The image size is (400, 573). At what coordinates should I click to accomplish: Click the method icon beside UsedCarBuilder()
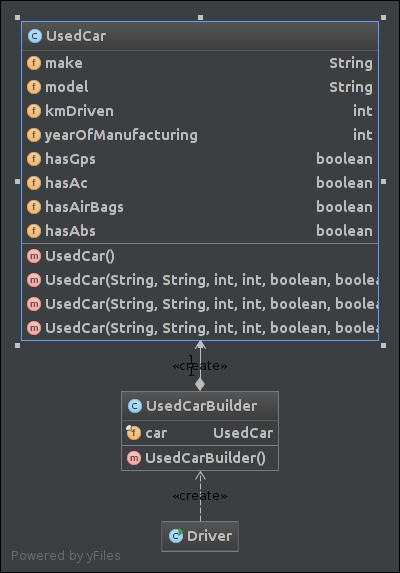134,458
